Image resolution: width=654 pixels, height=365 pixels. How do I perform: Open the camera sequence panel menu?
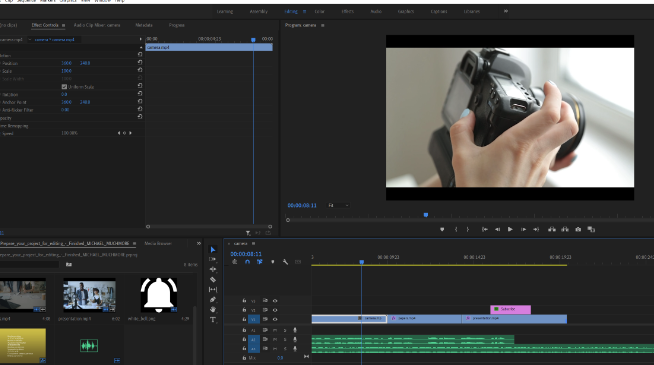[253, 244]
